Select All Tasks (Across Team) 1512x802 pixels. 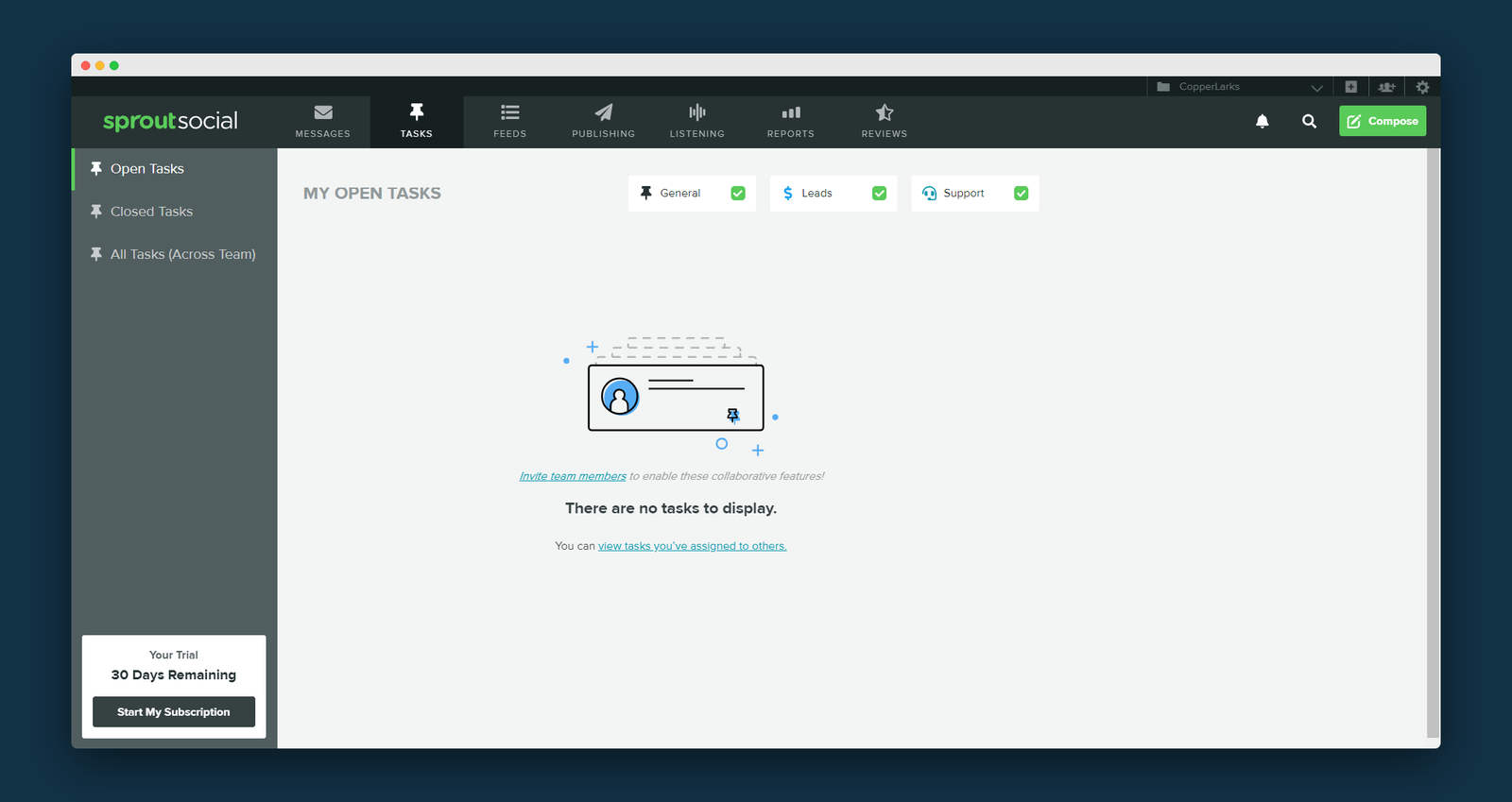click(175, 254)
